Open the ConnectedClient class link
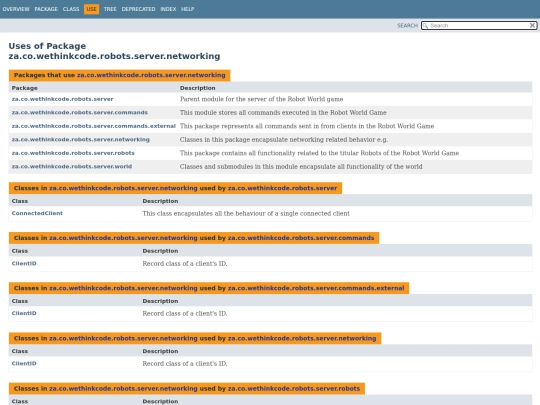Viewport: 540px width, 405px height. tap(37, 213)
